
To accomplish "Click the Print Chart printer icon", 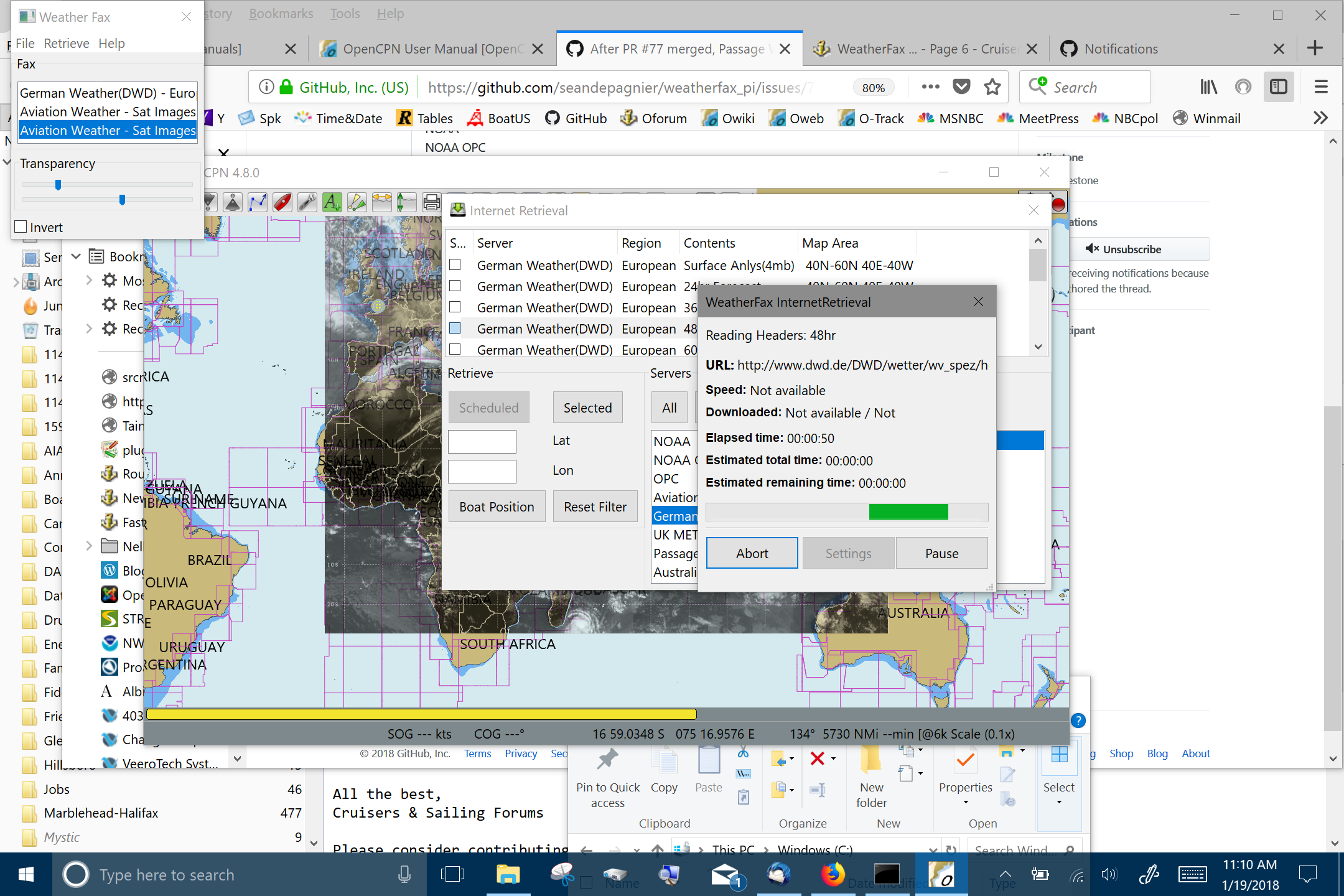I will point(432,202).
